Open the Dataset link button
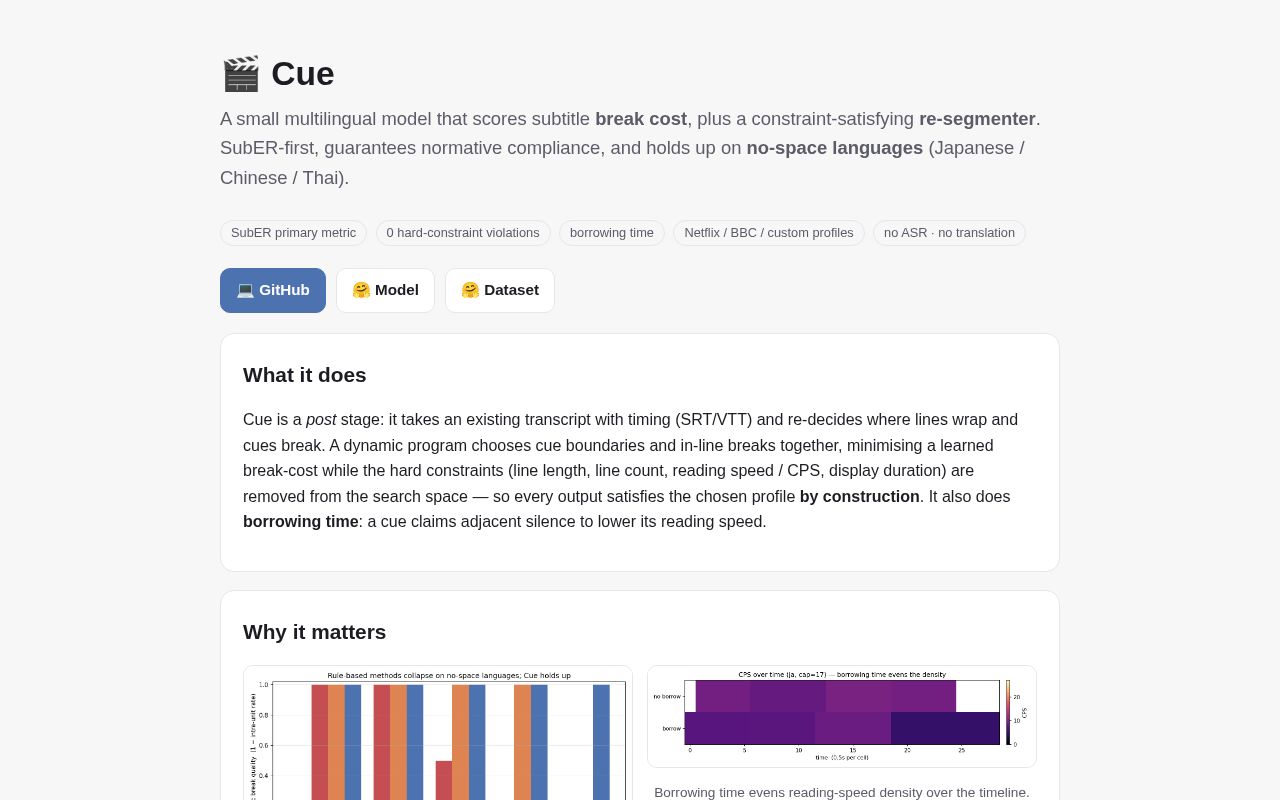This screenshot has width=1280, height=800. point(500,290)
